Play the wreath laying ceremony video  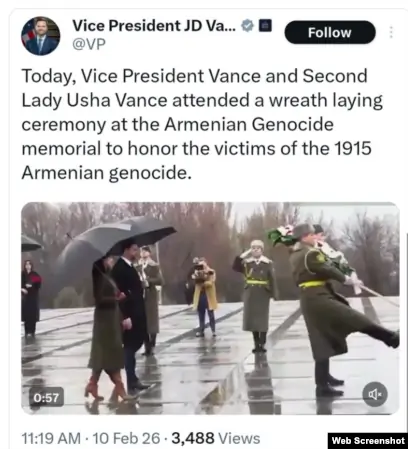pos(210,308)
